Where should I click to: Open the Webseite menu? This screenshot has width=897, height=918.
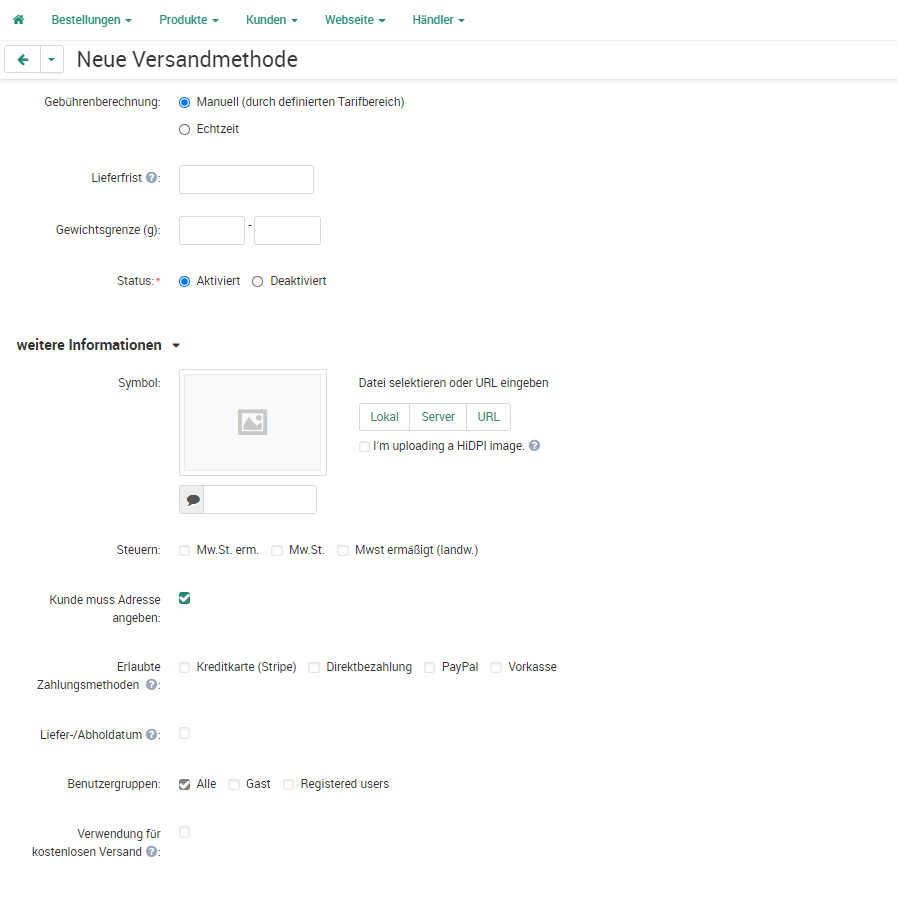click(355, 20)
